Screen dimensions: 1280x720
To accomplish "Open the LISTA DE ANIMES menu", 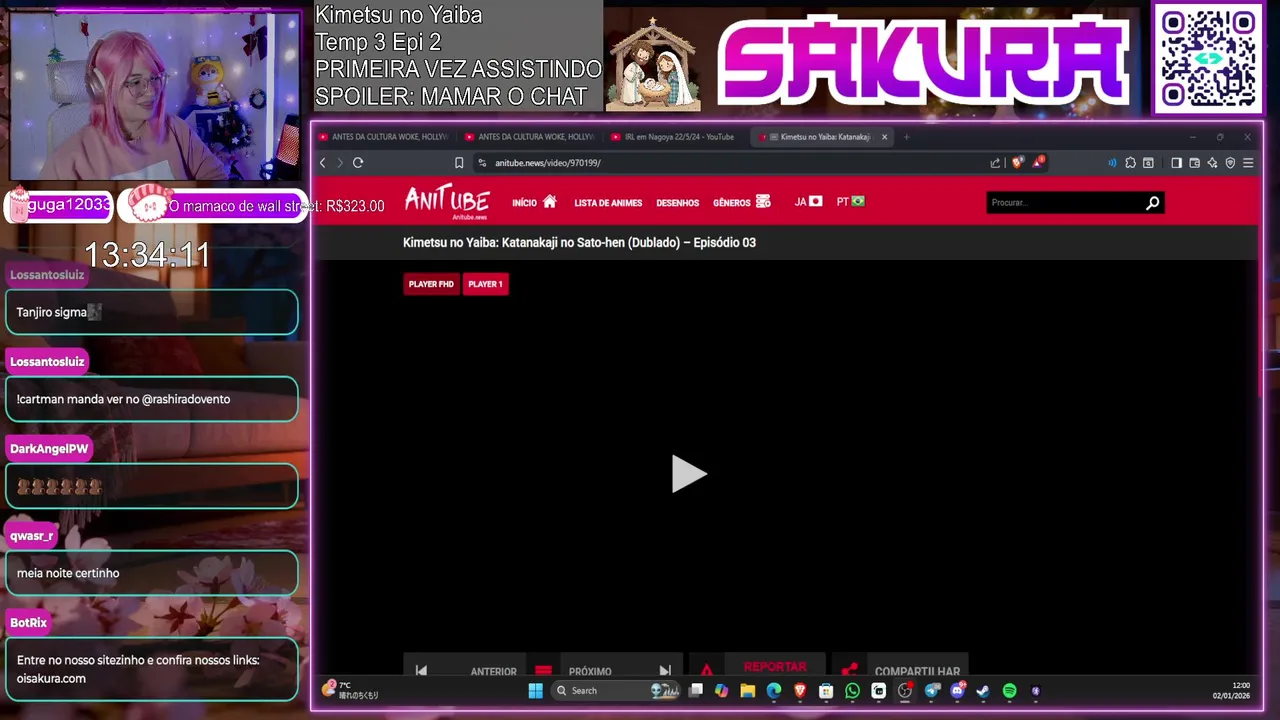I will [x=608, y=203].
